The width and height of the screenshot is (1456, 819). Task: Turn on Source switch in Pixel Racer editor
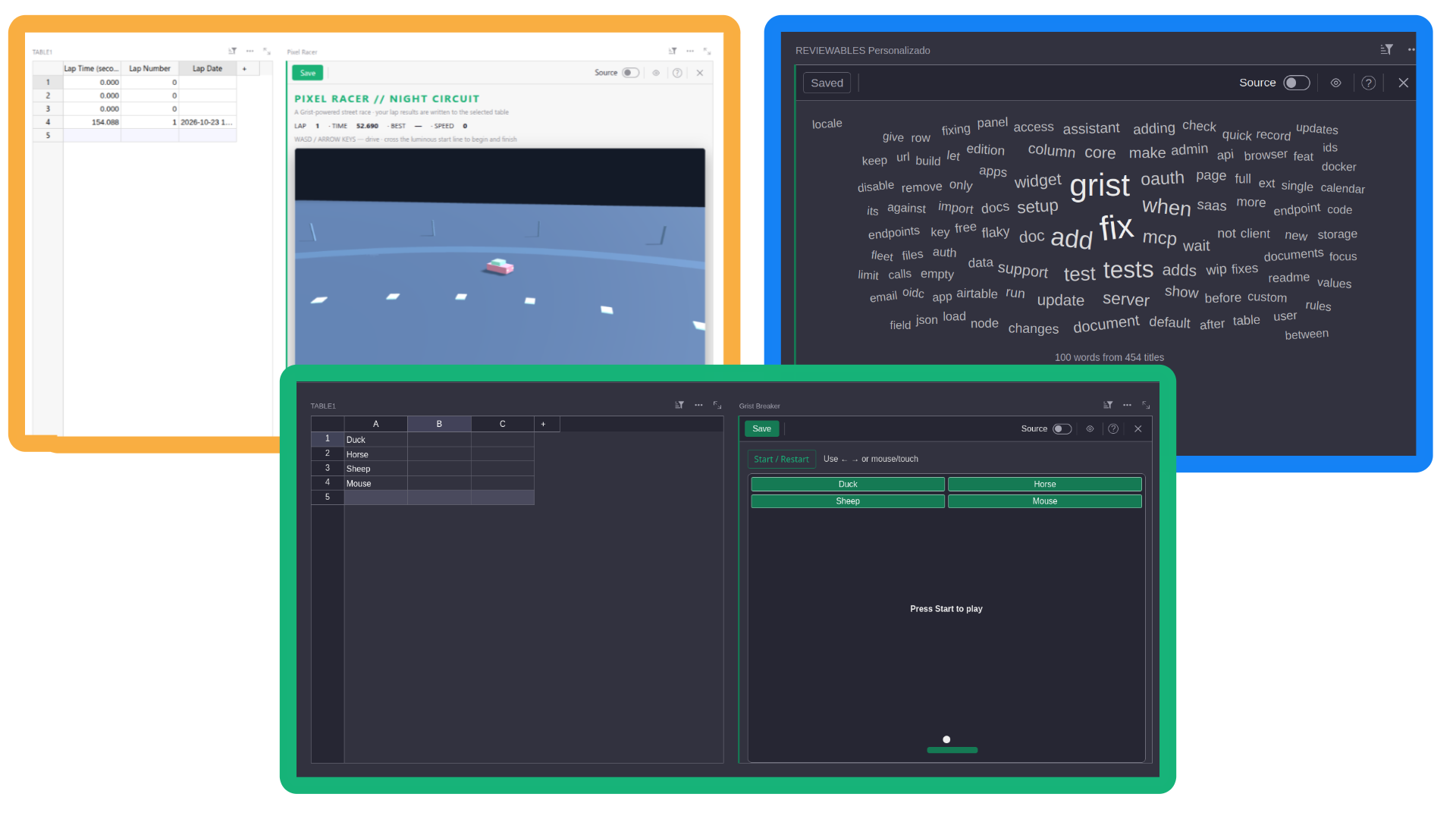point(630,73)
